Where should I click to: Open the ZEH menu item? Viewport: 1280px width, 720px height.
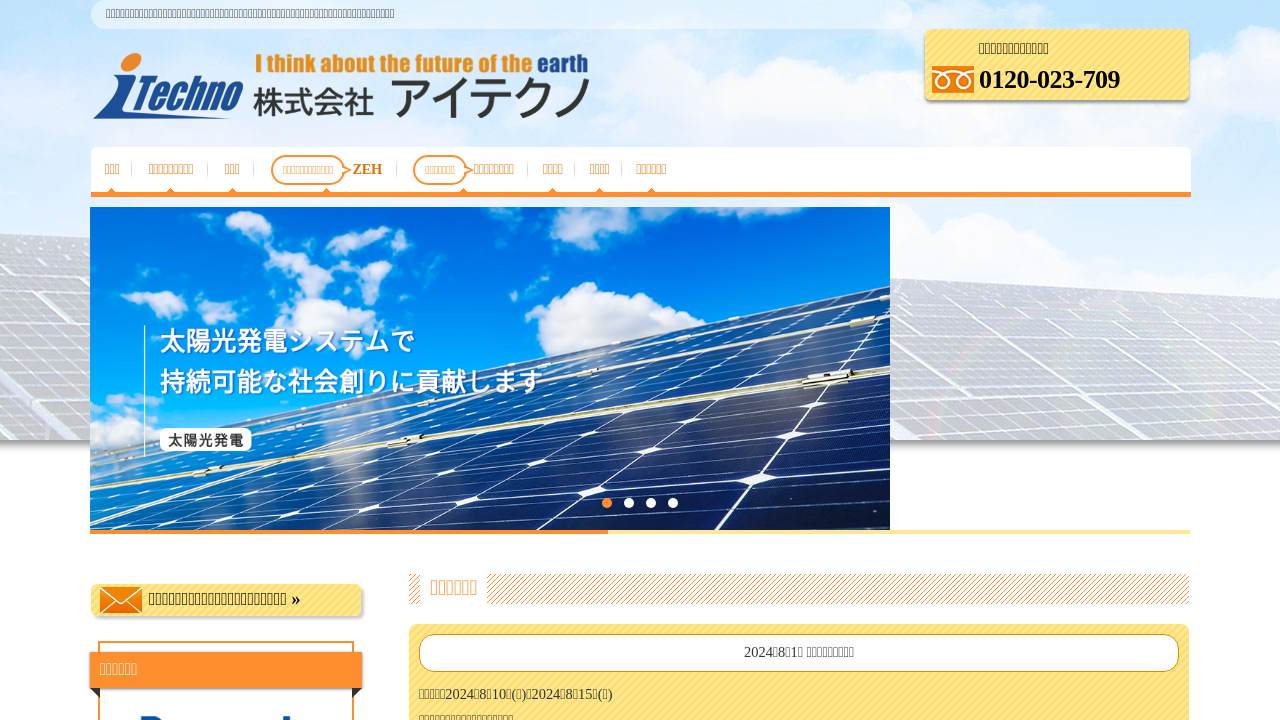[x=367, y=170]
